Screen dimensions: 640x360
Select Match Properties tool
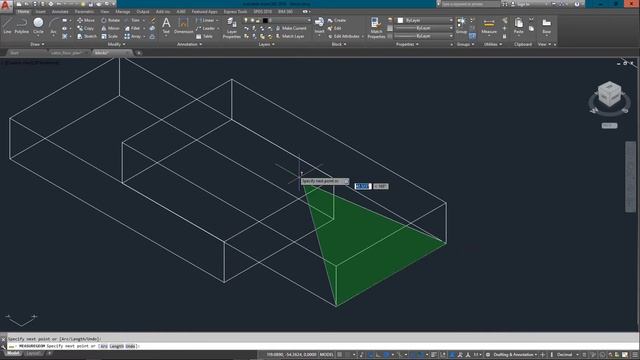point(376,28)
